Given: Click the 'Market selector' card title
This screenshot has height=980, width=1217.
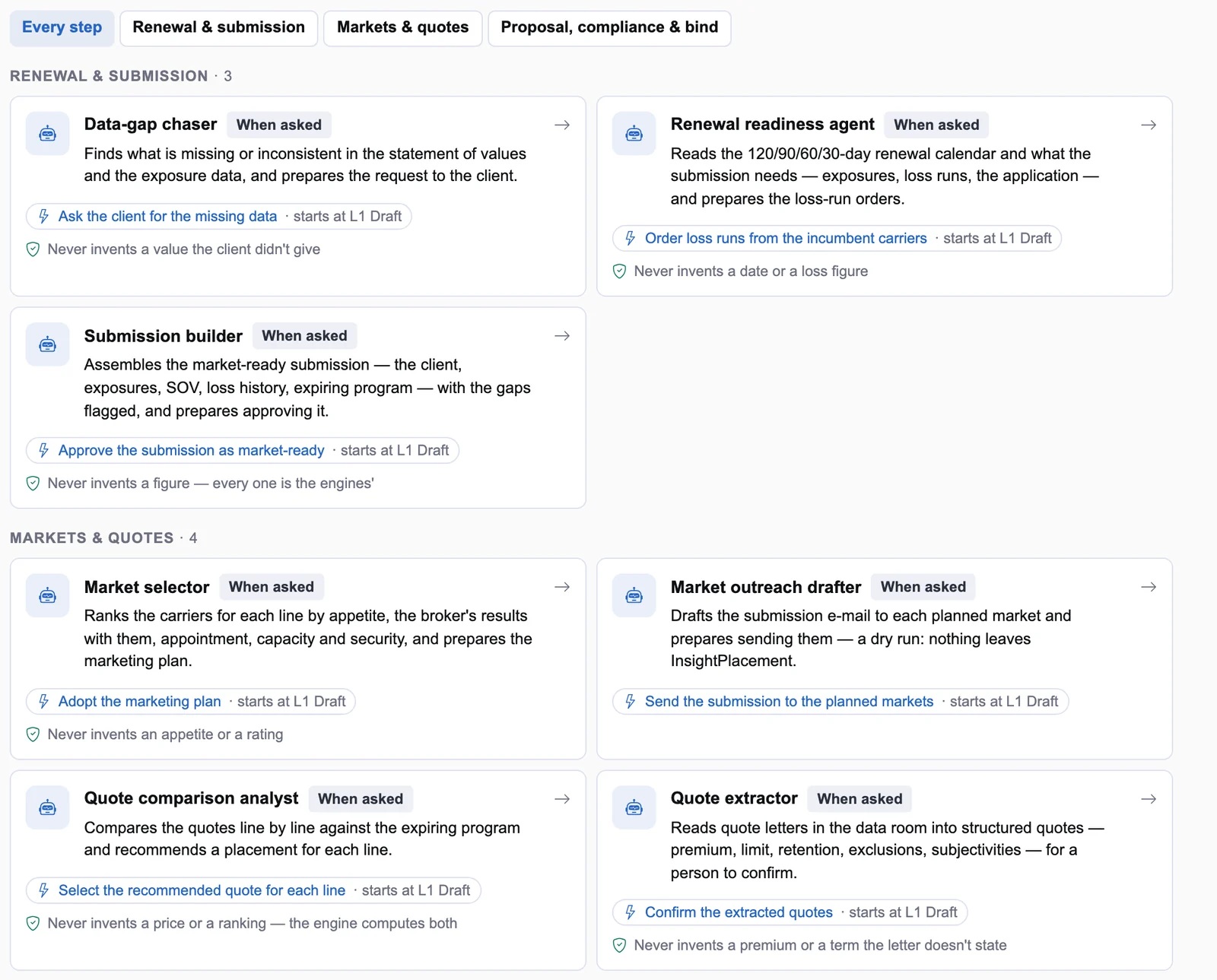Looking at the screenshot, I should tap(146, 587).
